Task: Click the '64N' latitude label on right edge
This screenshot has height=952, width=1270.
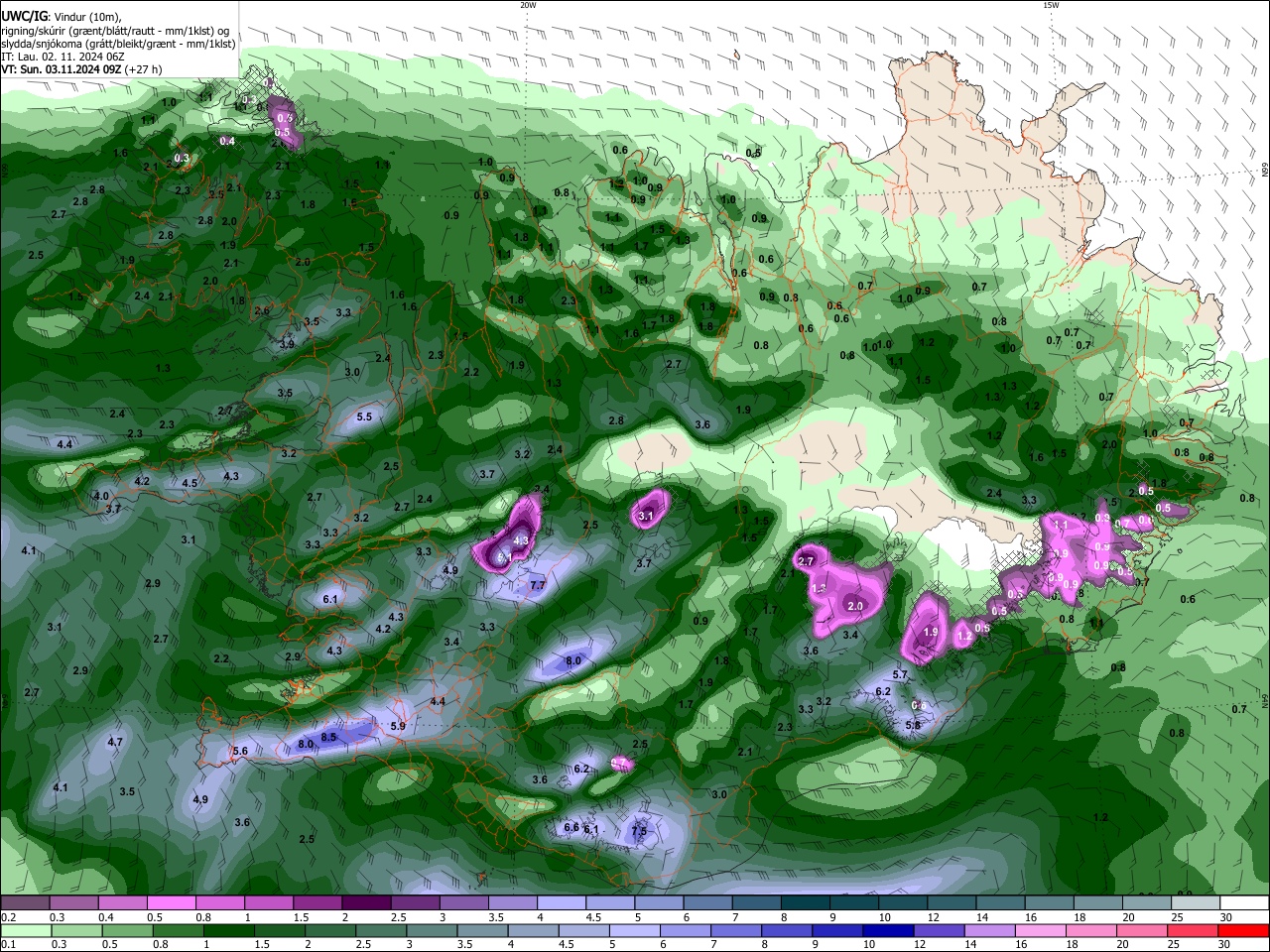Action: (1265, 699)
